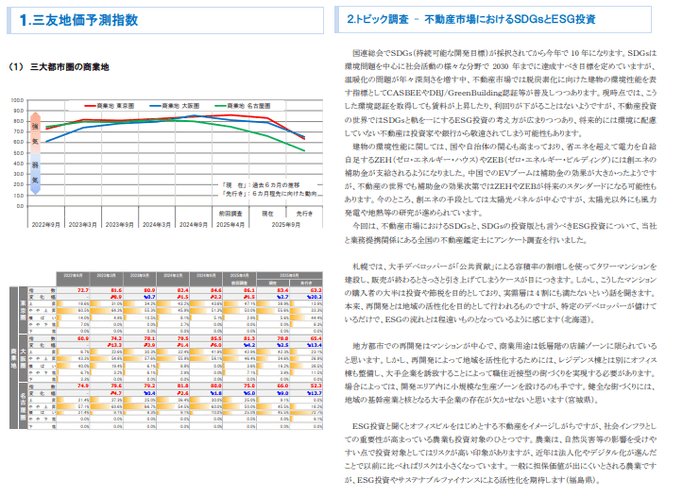Image resolution: width=700 pixels, height=500 pixels.
Task: Click the Nagoya forecast index value '52.3'
Action: pos(316,386)
